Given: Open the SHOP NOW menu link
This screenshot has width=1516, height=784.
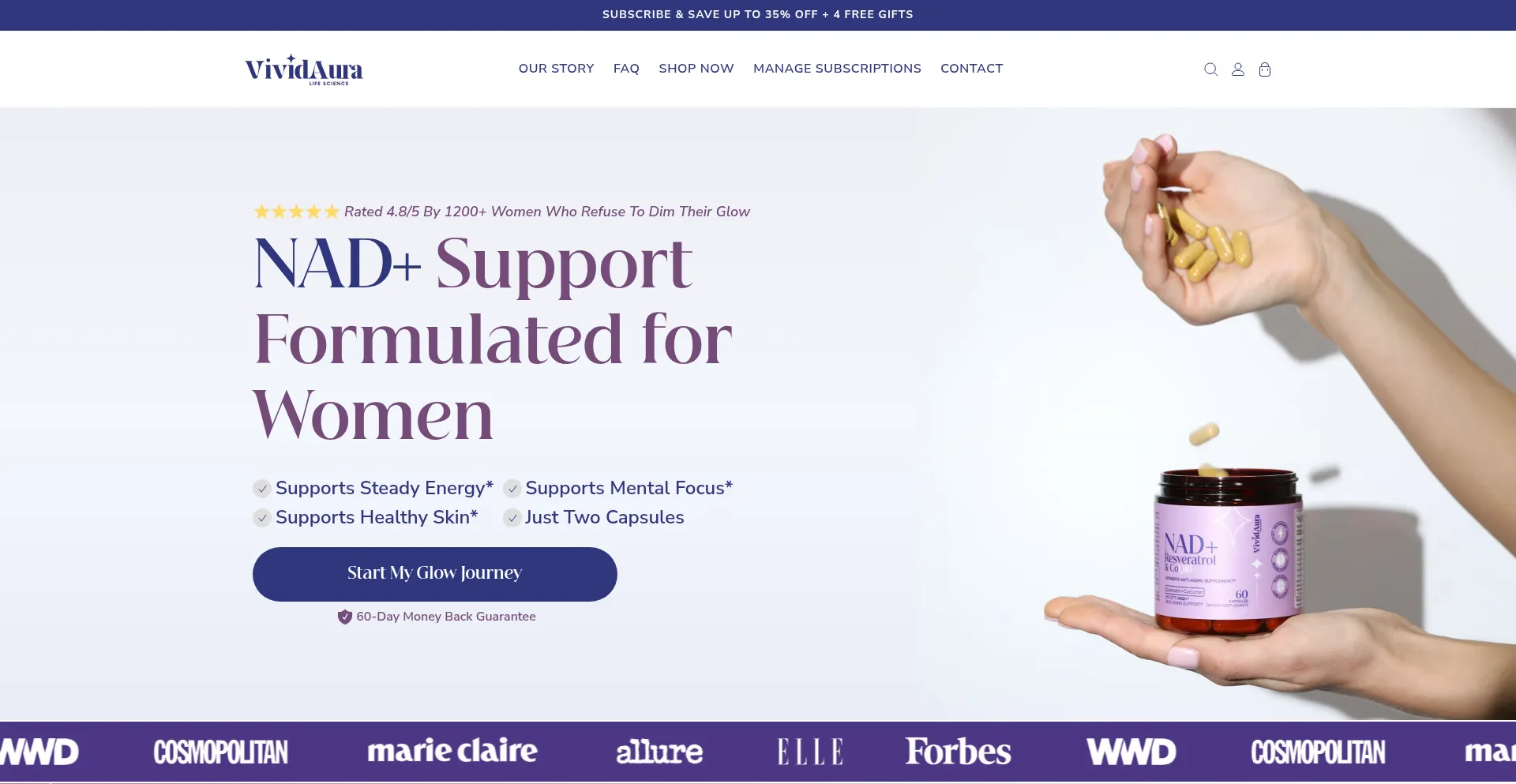Looking at the screenshot, I should [696, 69].
